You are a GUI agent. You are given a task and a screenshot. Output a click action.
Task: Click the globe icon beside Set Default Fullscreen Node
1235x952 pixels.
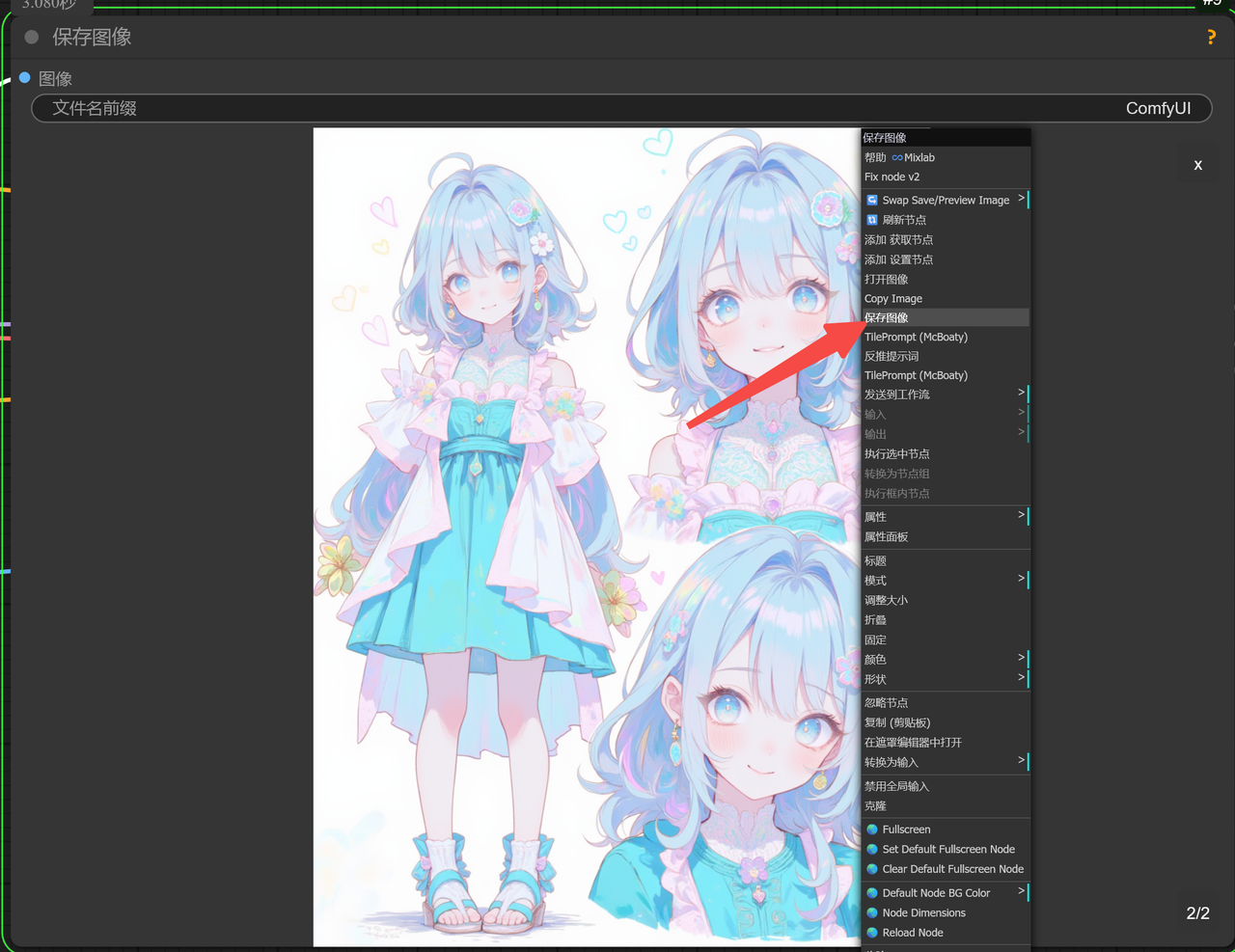pyautogui.click(x=872, y=849)
